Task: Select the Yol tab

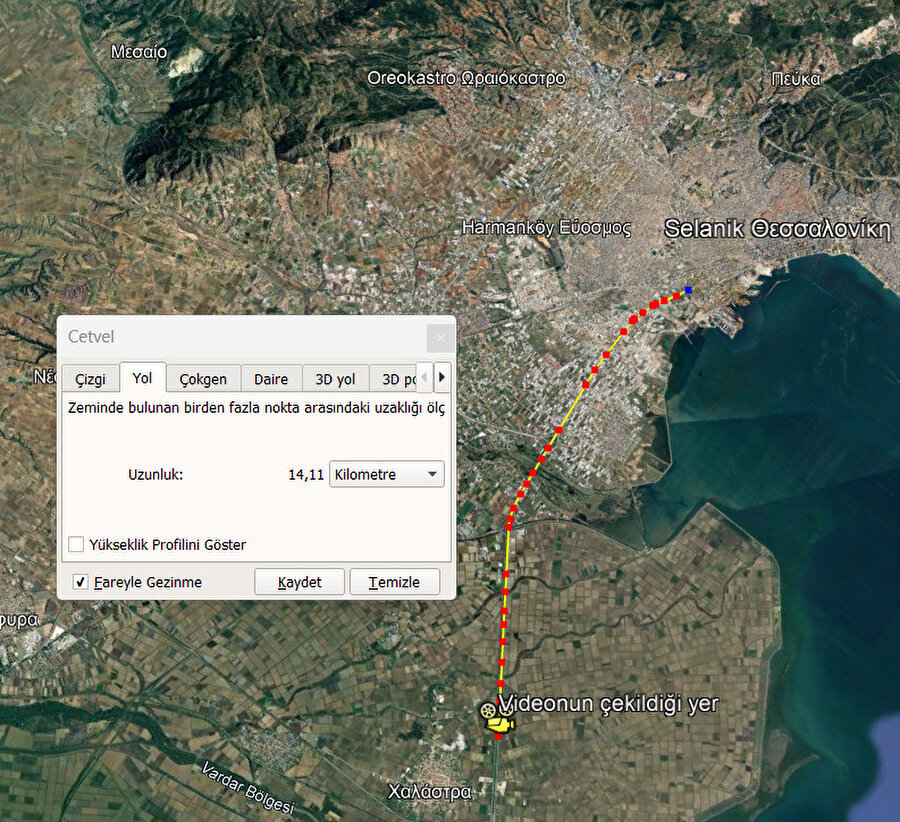Action: pyautogui.click(x=142, y=378)
